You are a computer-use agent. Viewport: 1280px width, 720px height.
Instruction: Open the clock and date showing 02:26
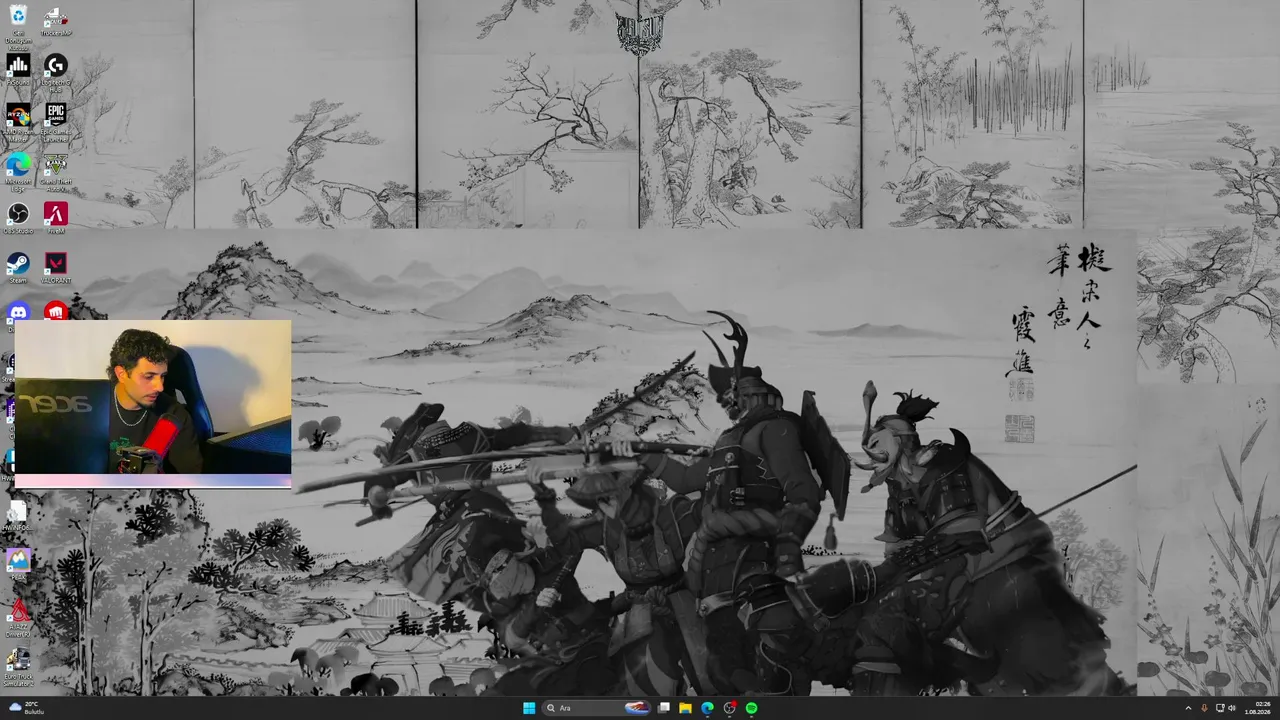1257,708
